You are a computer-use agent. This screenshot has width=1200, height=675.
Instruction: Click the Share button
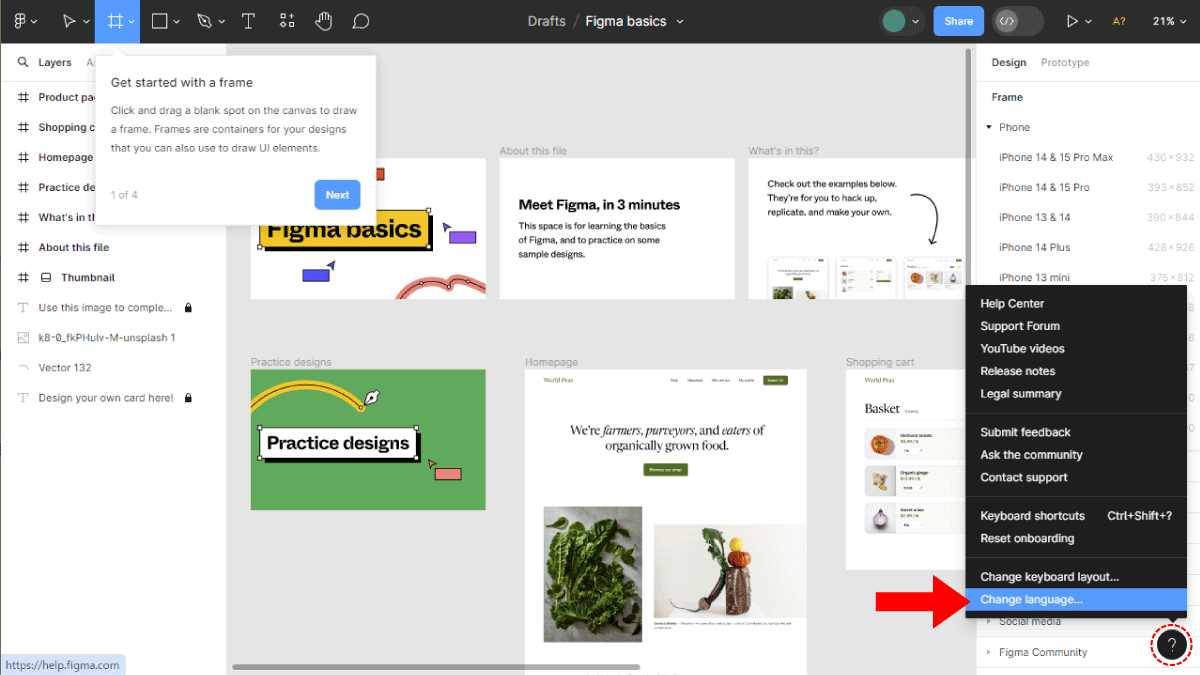pyautogui.click(x=958, y=21)
